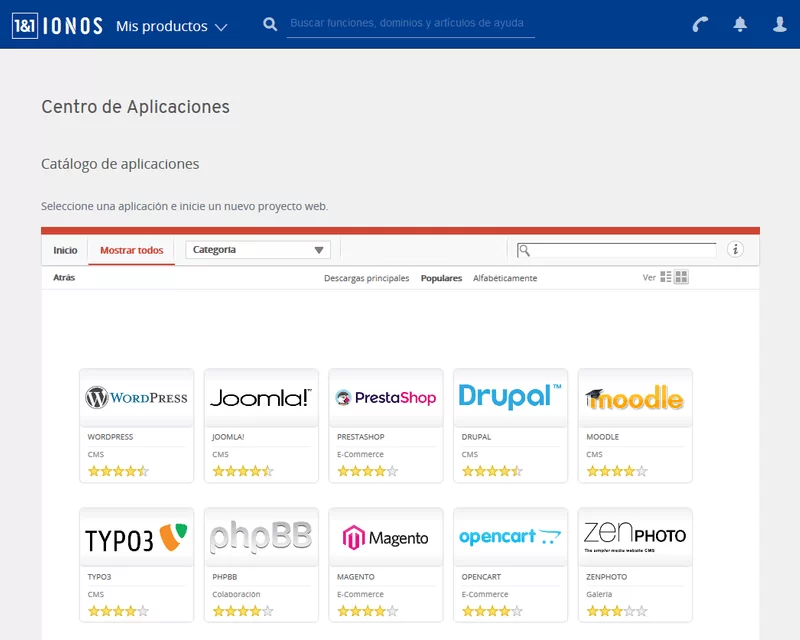
Task: Open the ZenPhoto logo tile
Action: (x=635, y=537)
